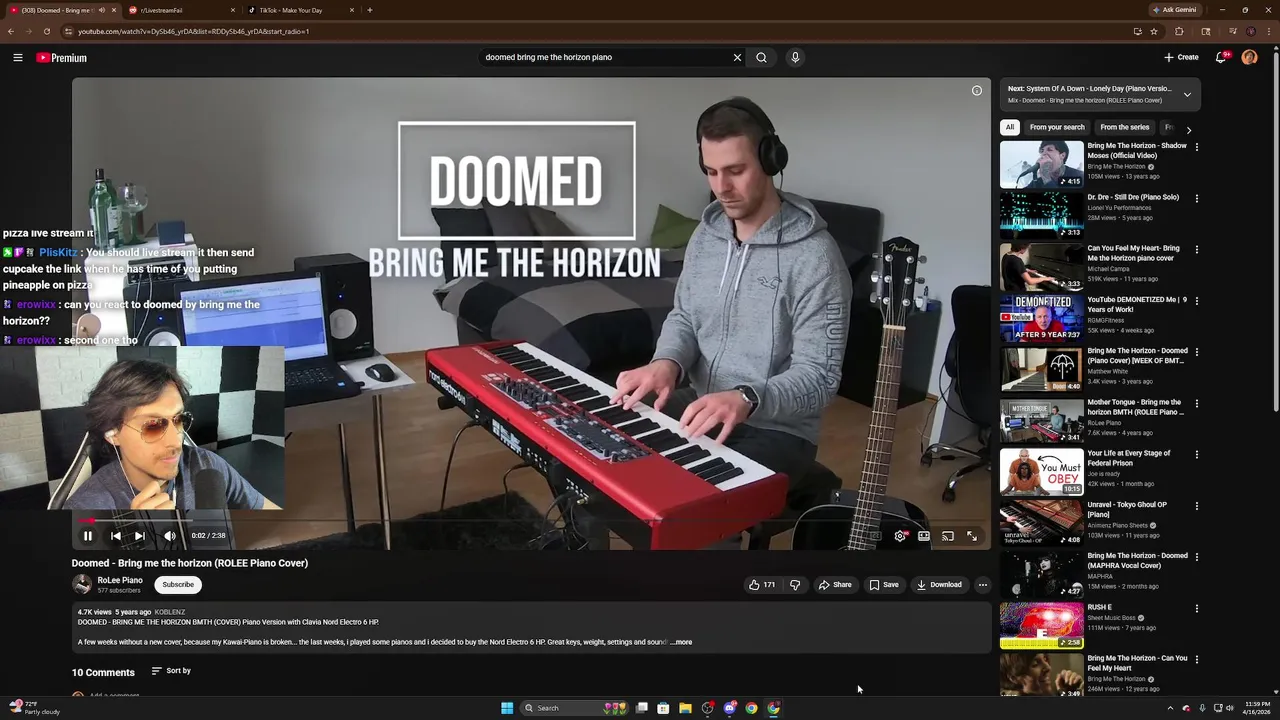Reload the page

point(46,31)
